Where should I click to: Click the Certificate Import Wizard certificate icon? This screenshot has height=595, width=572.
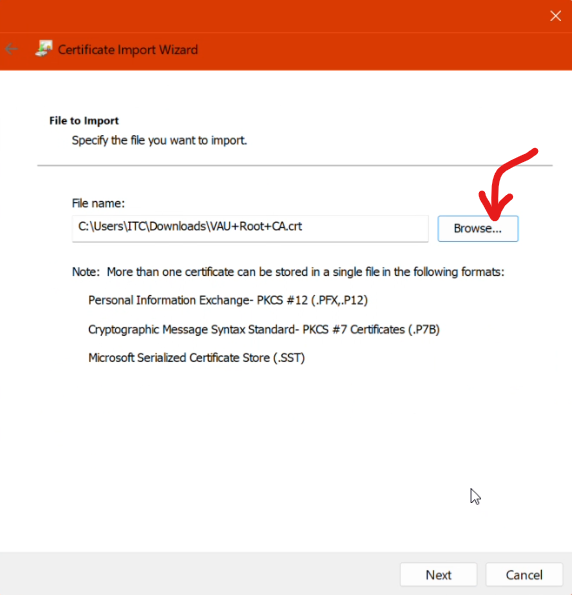(44, 49)
